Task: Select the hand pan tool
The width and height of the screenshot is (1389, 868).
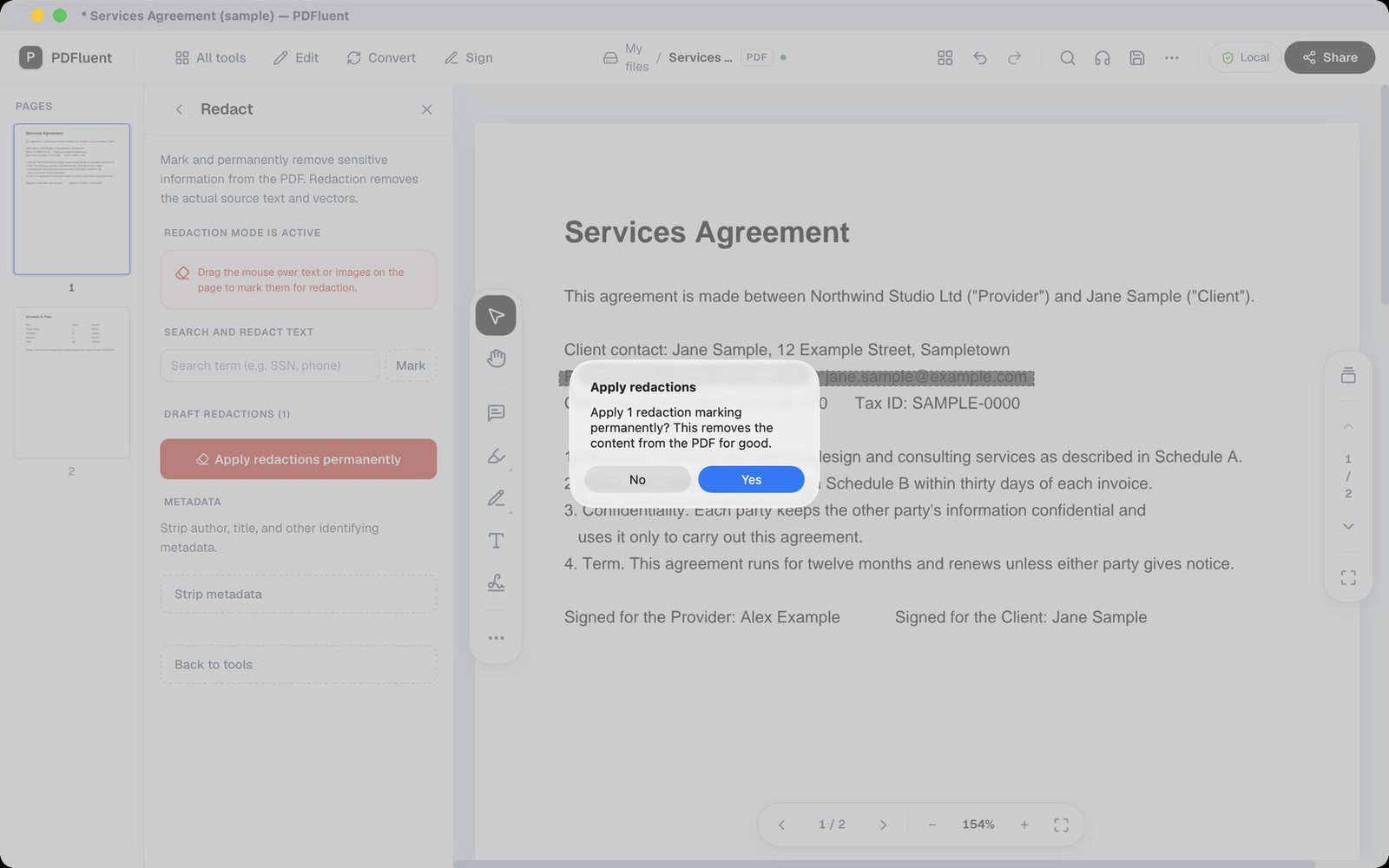Action: click(x=496, y=358)
